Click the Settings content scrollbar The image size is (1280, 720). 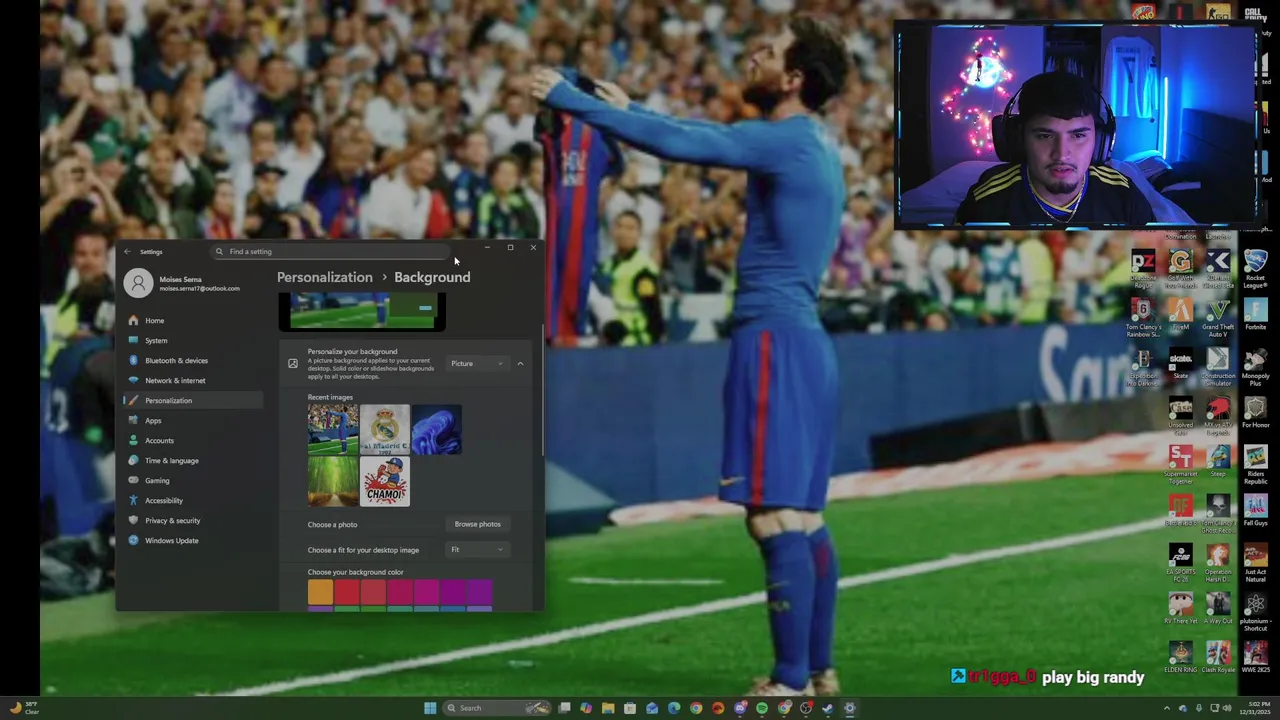coord(543,390)
